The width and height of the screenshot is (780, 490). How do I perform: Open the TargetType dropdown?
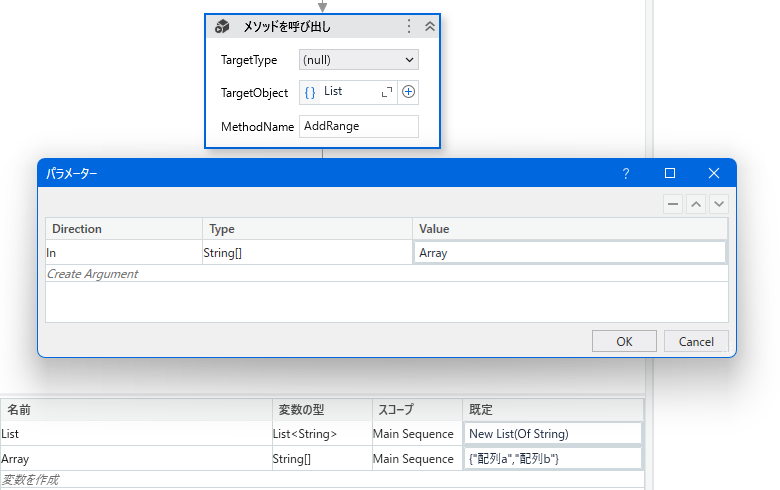[358, 60]
